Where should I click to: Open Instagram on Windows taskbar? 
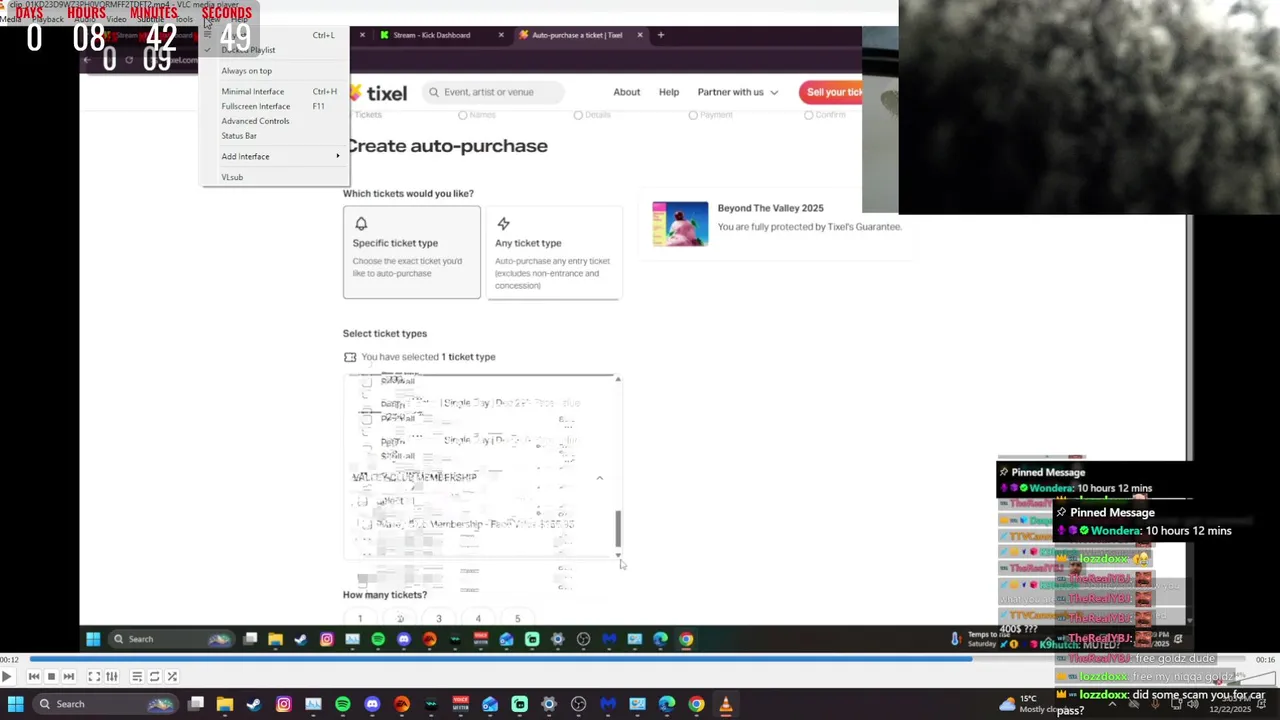pos(284,704)
